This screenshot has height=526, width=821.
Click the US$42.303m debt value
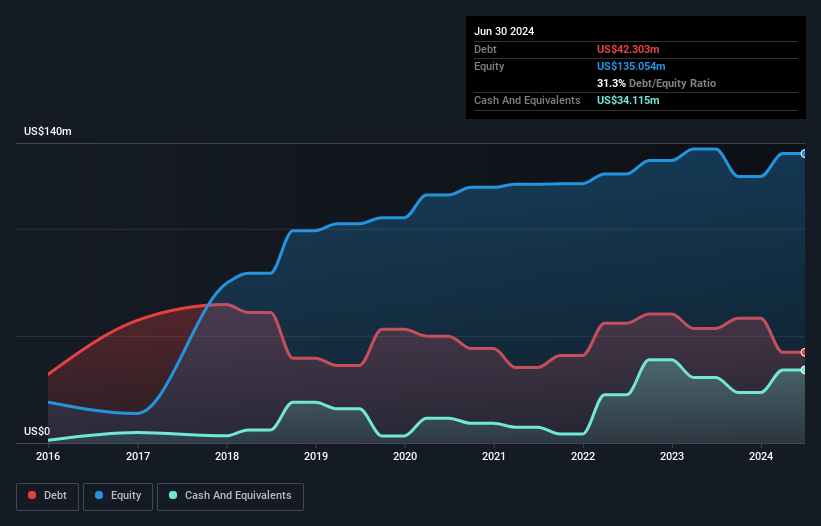(628, 49)
